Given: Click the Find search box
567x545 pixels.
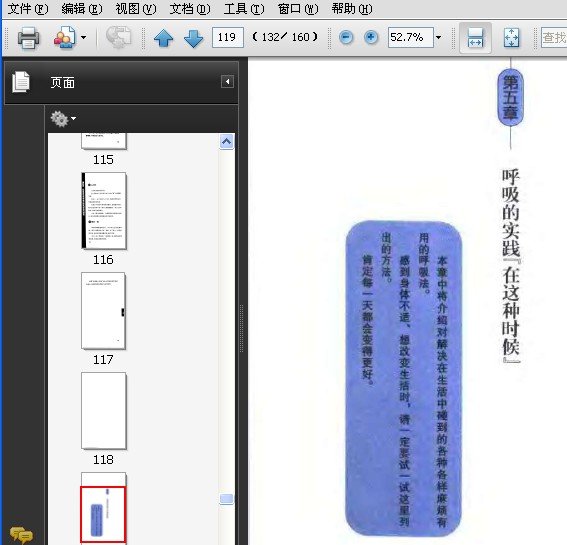Looking at the screenshot, I should (554, 37).
